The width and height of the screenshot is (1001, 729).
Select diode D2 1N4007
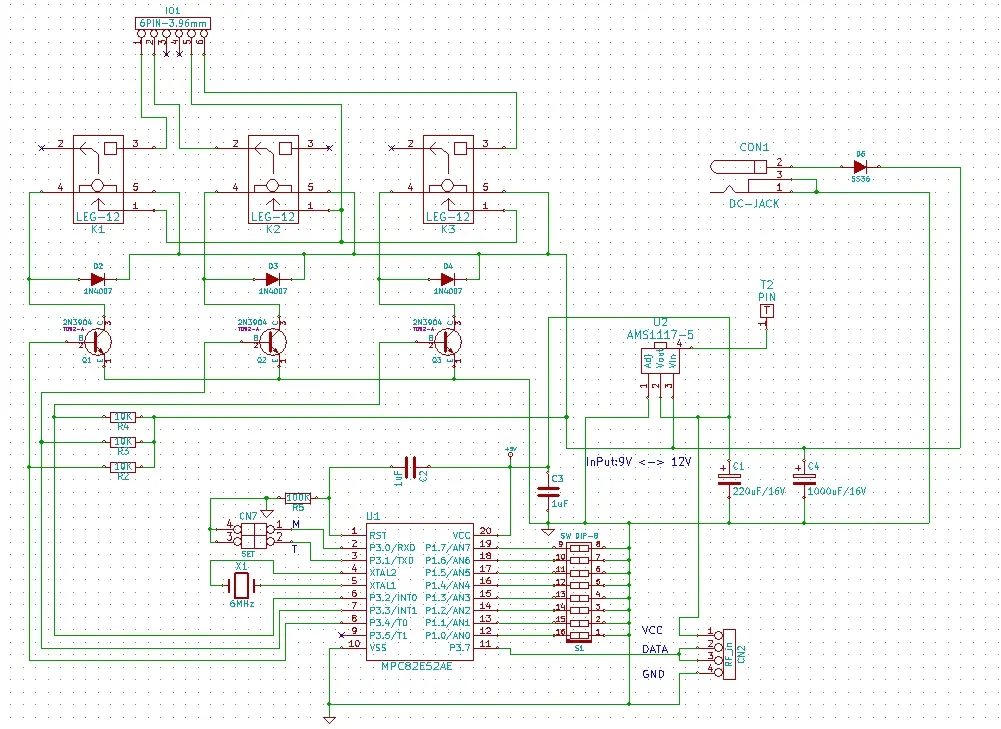98,279
